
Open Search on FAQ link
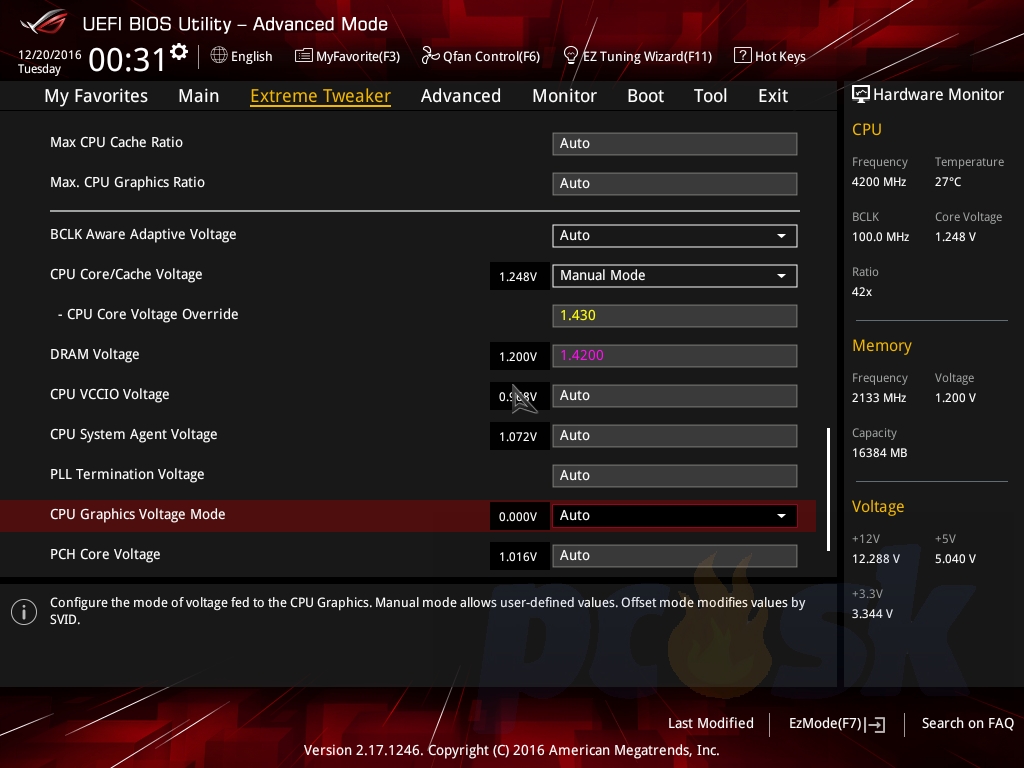[967, 723]
